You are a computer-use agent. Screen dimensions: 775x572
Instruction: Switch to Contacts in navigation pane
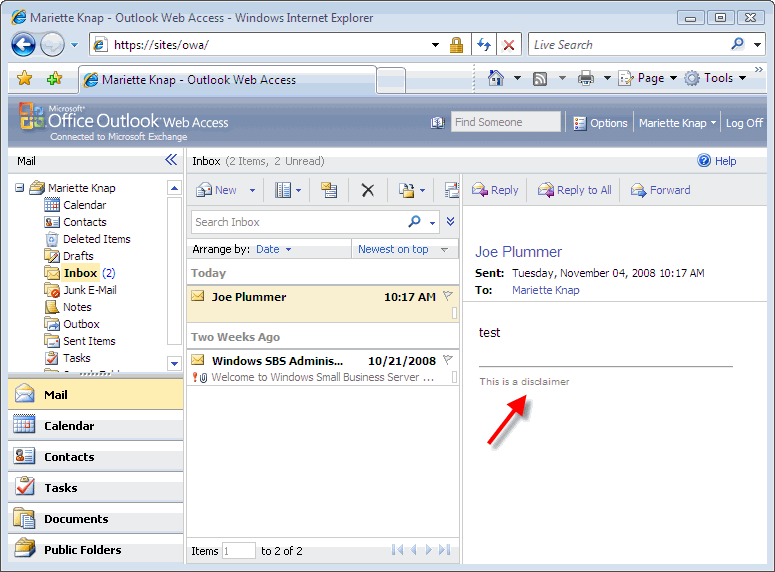point(95,457)
